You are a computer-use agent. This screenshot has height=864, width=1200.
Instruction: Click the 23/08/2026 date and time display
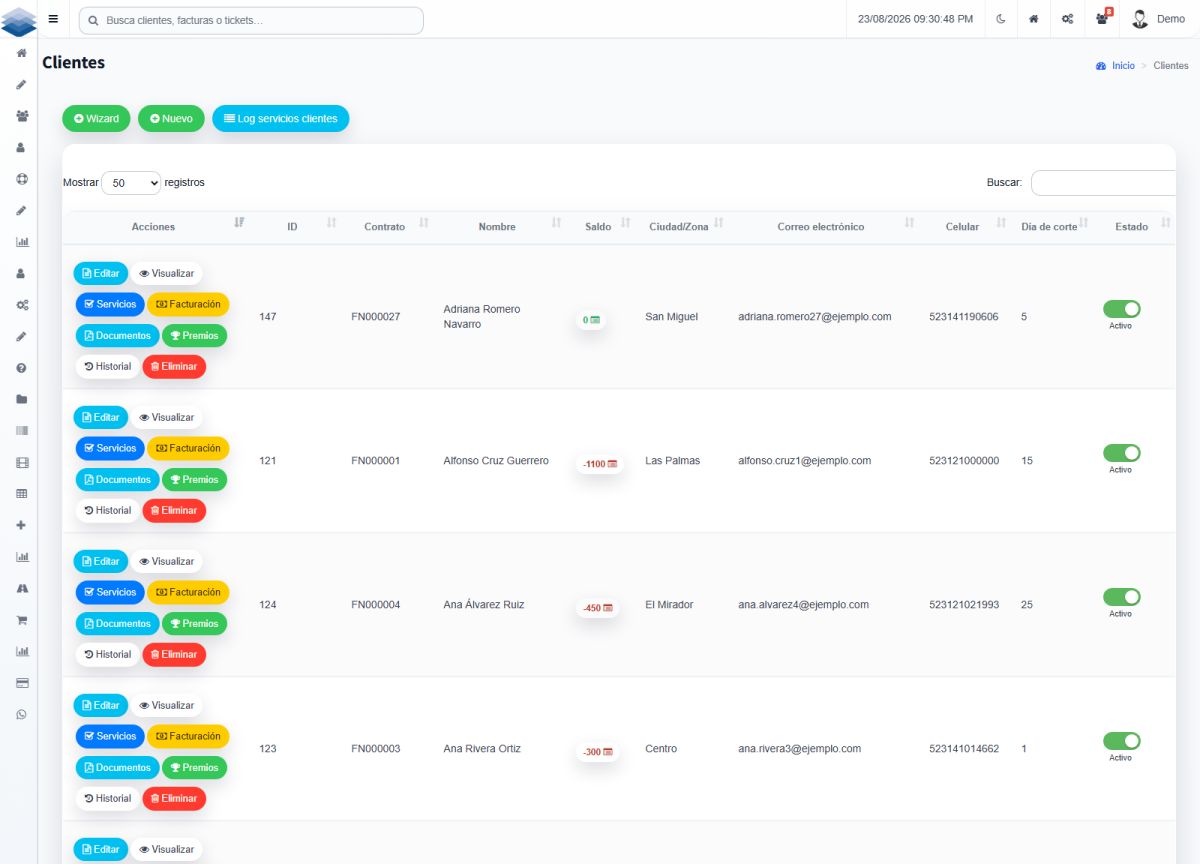[x=916, y=19]
